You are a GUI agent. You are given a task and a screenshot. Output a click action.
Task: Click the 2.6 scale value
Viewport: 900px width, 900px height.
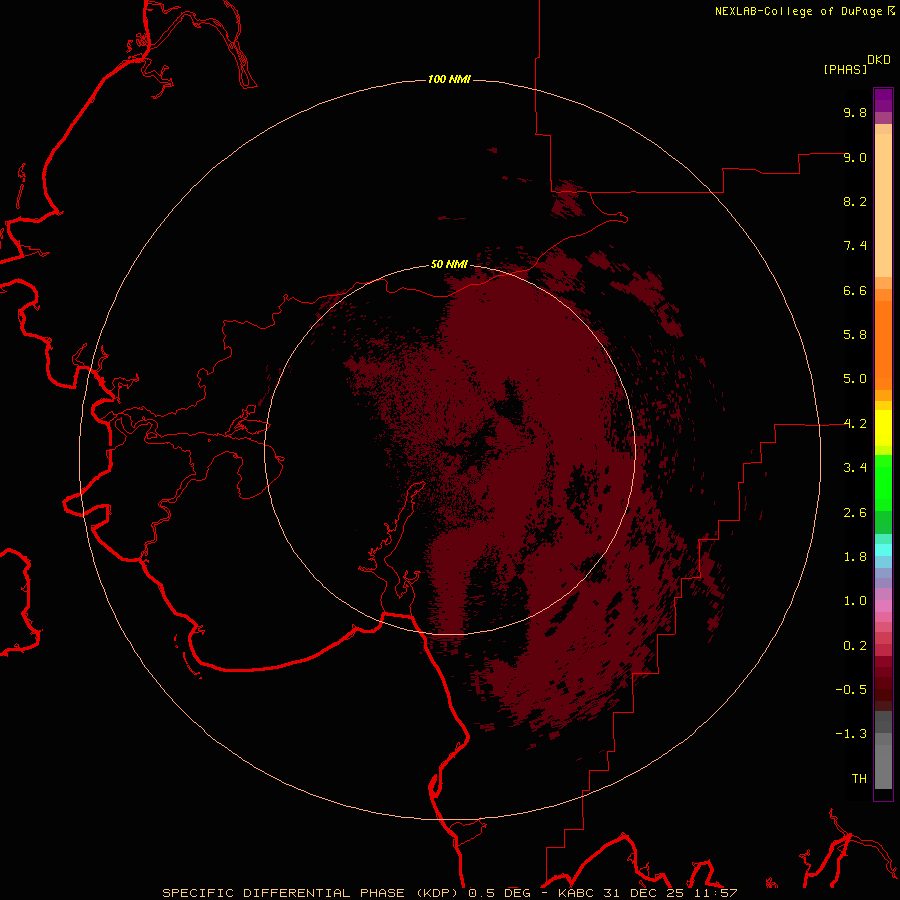tap(855, 513)
